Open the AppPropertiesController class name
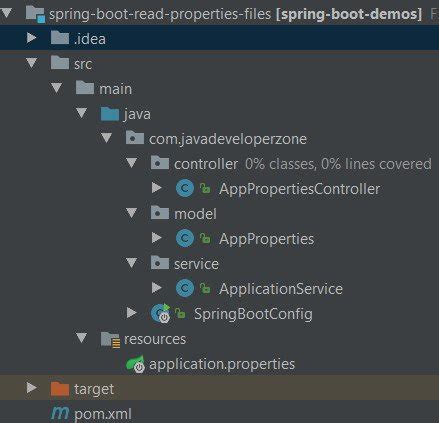 pyautogui.click(x=299, y=189)
